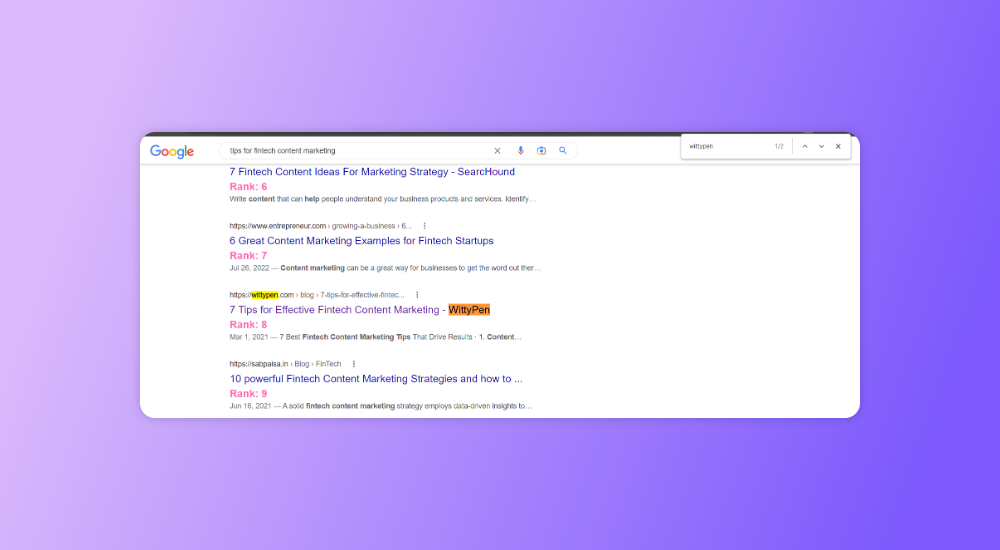Click the Google logo
Screen dimensions: 1000x550
[172, 151]
